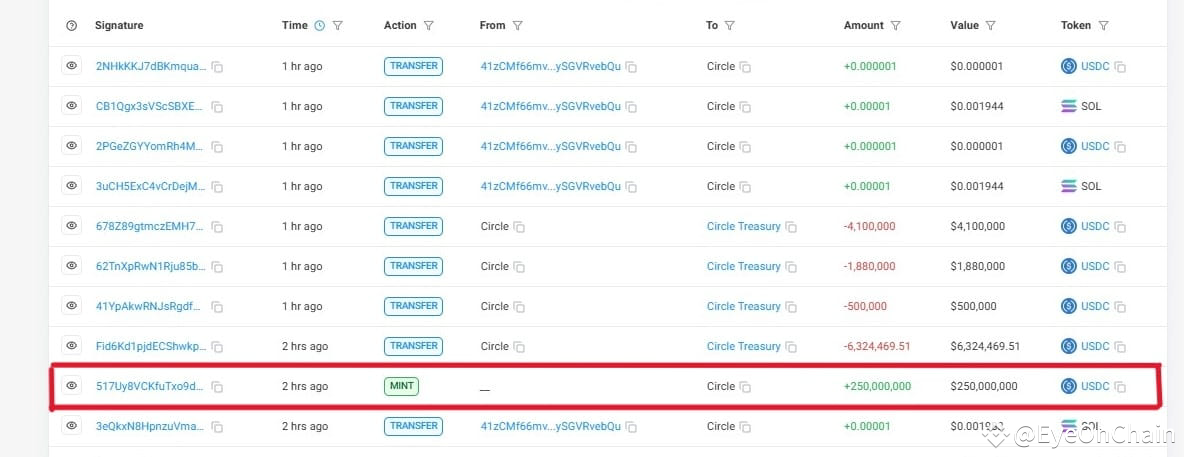Copy From address in first row

pyautogui.click(x=631, y=67)
